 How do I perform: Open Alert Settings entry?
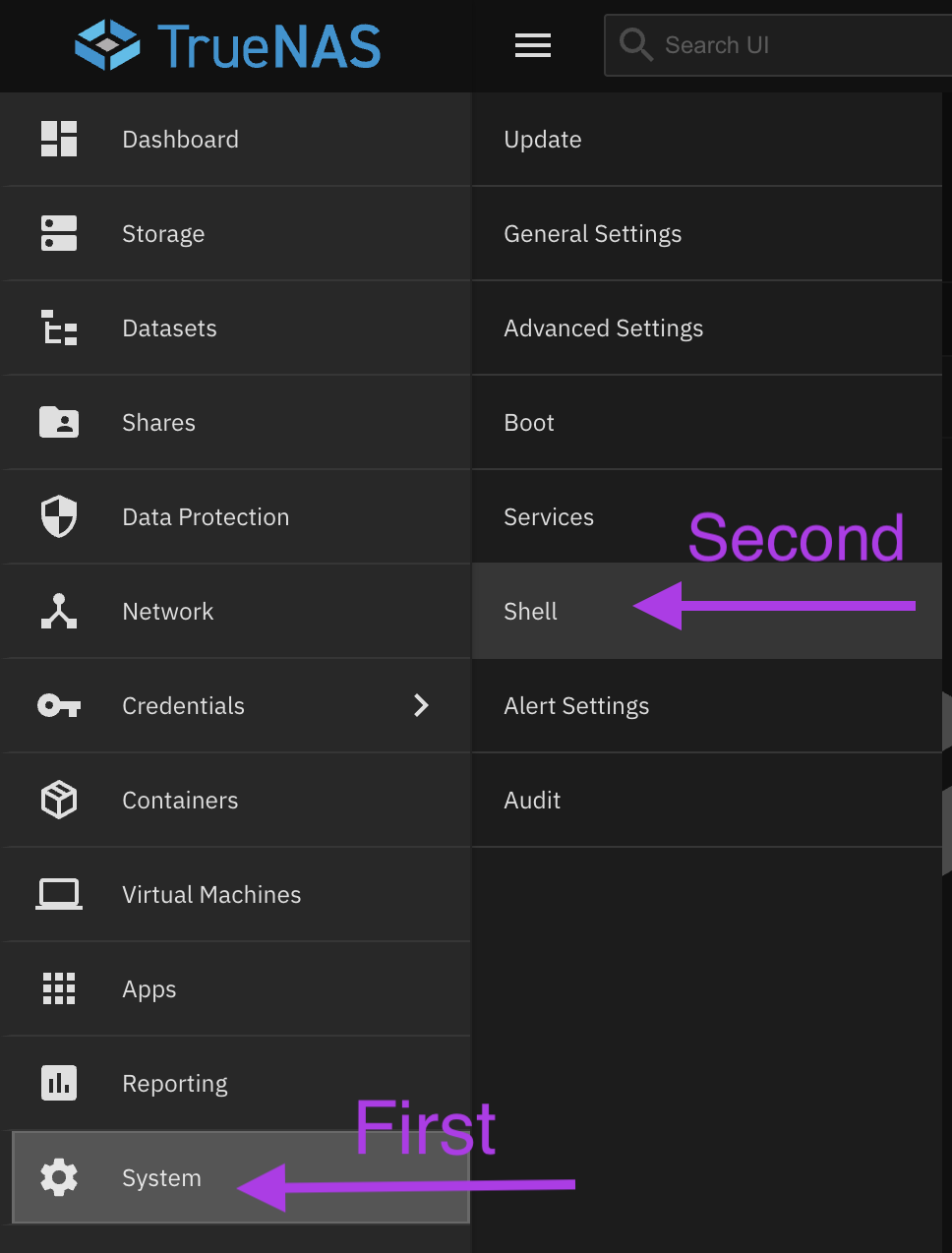click(x=576, y=706)
